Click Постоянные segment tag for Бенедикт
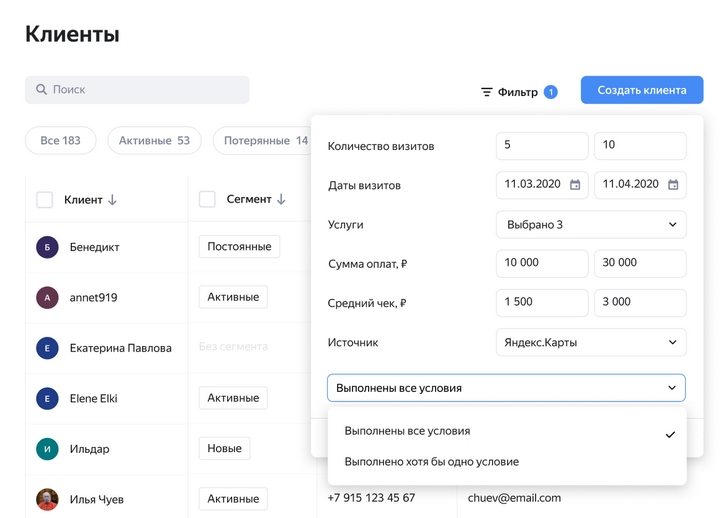Image resolution: width=723 pixels, height=518 pixels. tap(239, 247)
